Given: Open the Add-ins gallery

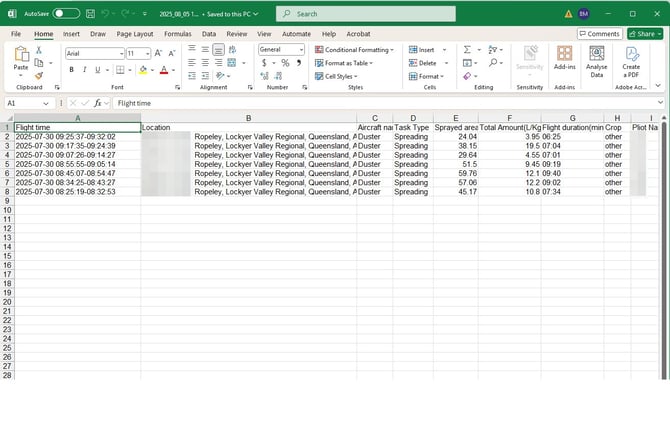Looking at the screenshot, I should (565, 59).
